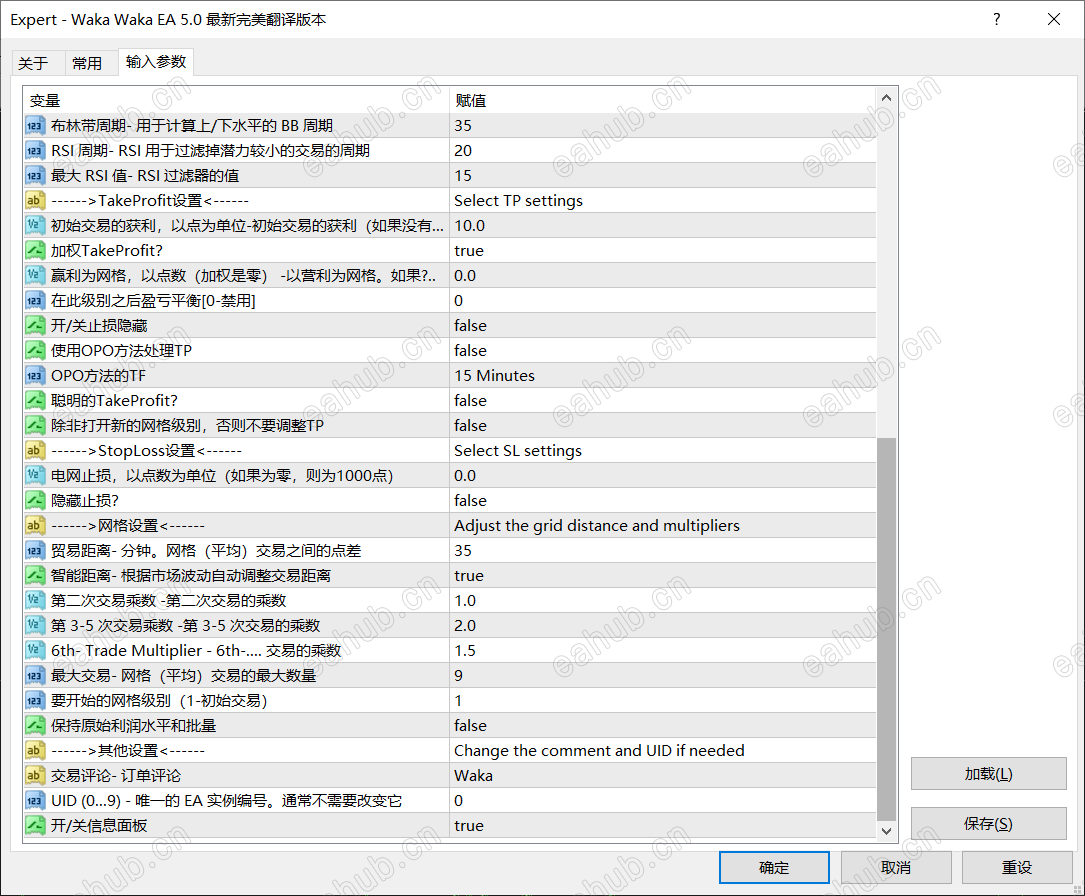This screenshot has height=896, width=1085.
Task: Click the double-type icon beside 赢利为网格 row
Action: [x=35, y=275]
